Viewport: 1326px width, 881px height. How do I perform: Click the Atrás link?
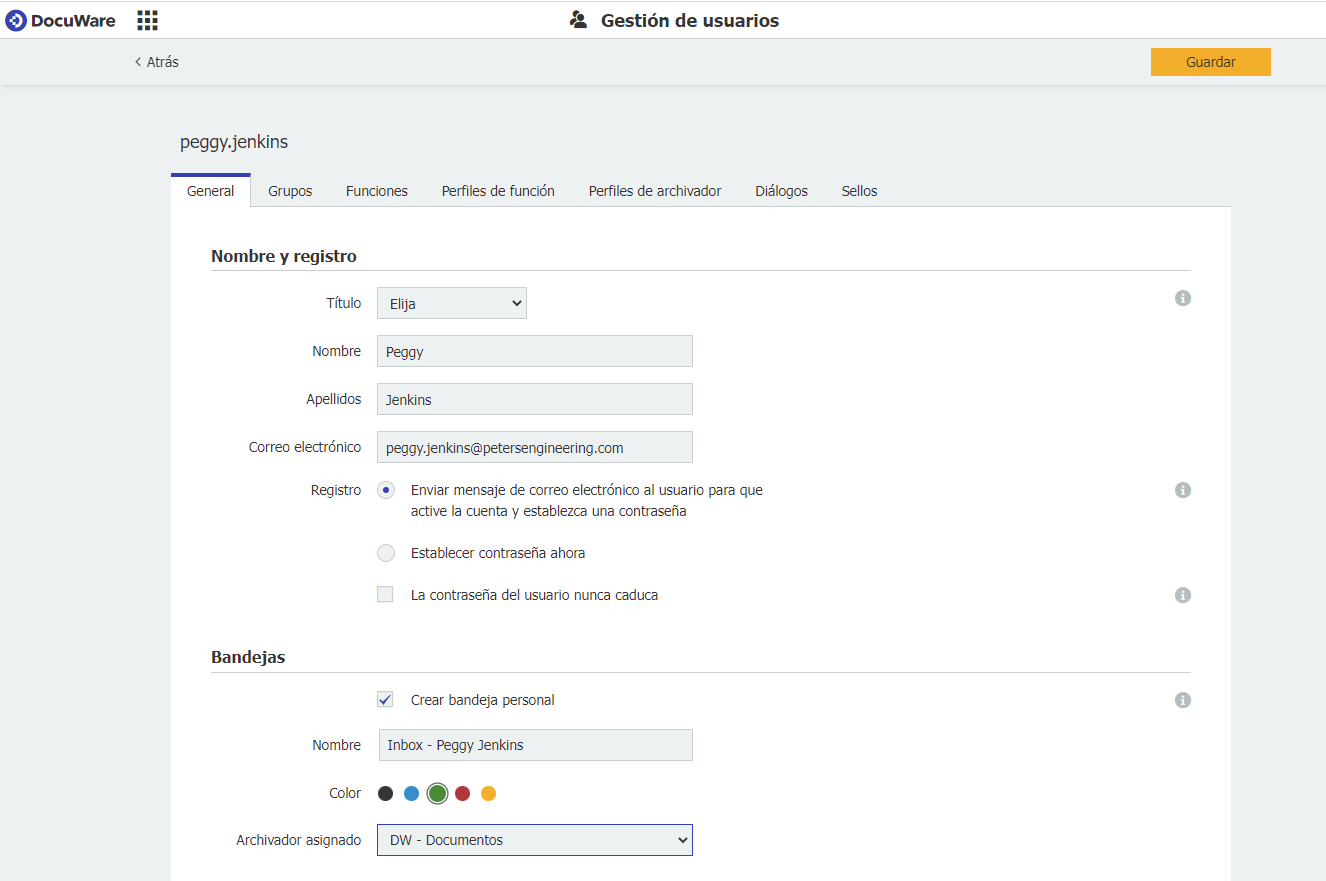(162, 61)
